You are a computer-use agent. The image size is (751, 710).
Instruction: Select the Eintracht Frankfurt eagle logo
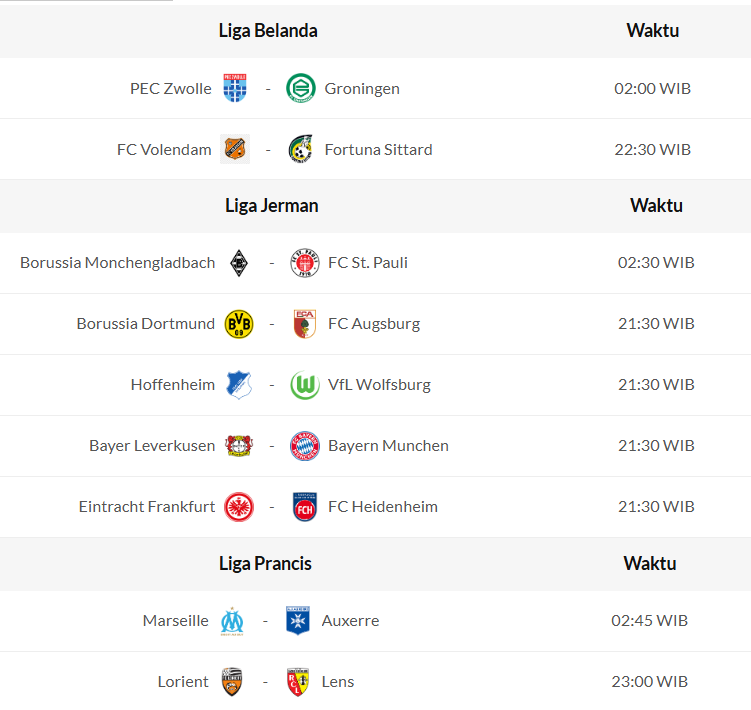tap(239, 507)
